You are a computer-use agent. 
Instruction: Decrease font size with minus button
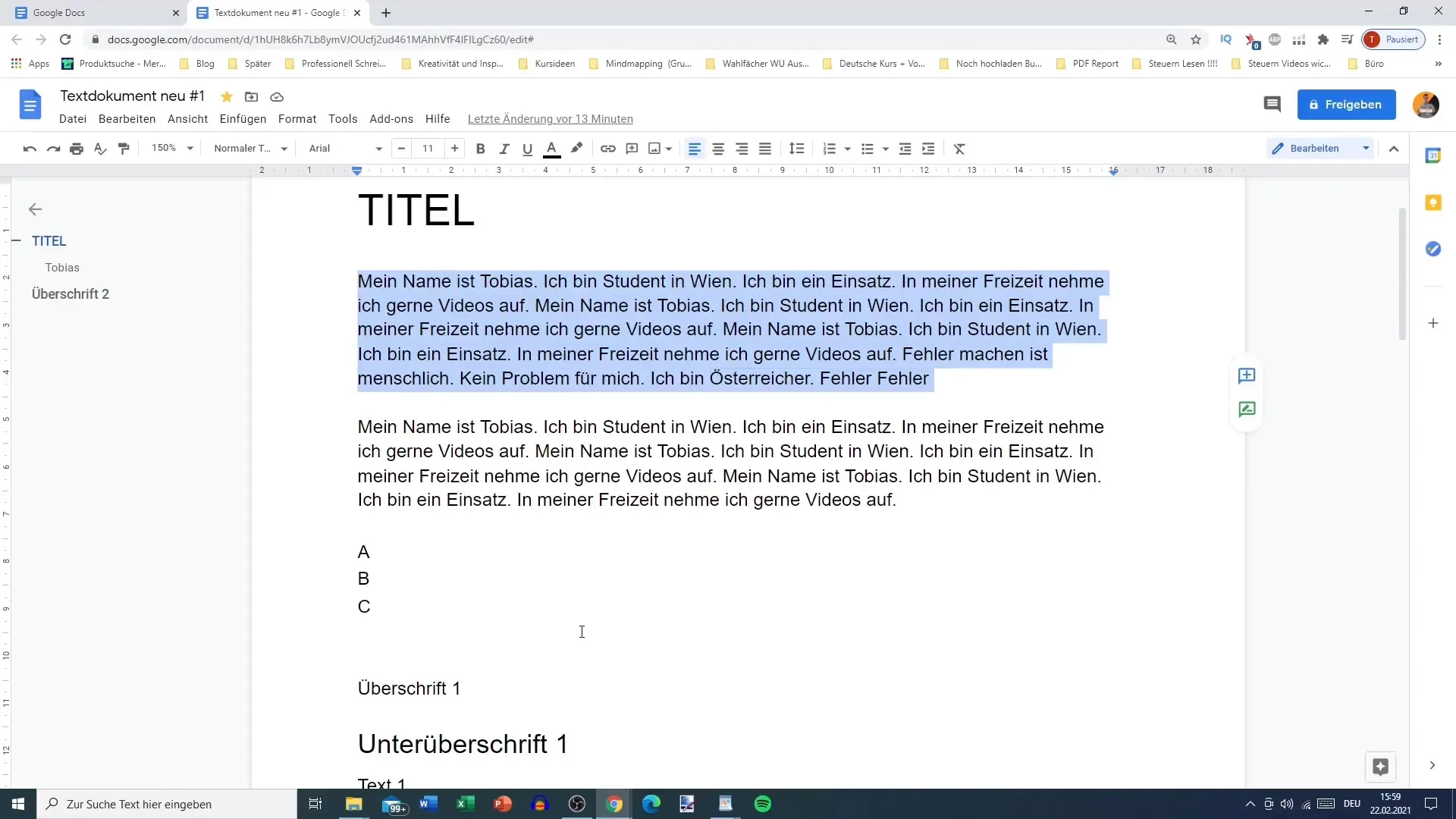click(x=401, y=149)
